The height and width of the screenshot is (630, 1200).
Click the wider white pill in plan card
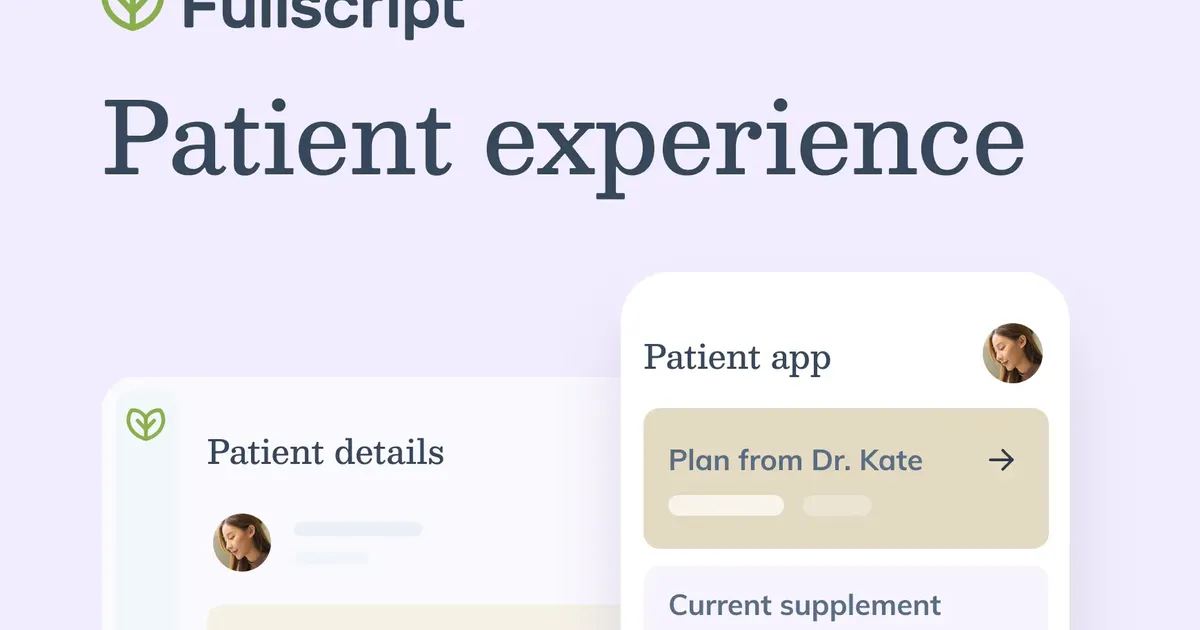click(x=726, y=505)
